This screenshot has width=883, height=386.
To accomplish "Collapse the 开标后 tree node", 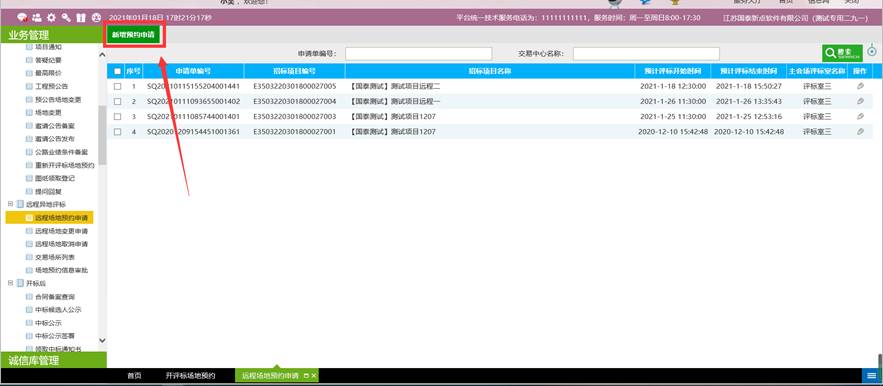I will point(10,283).
